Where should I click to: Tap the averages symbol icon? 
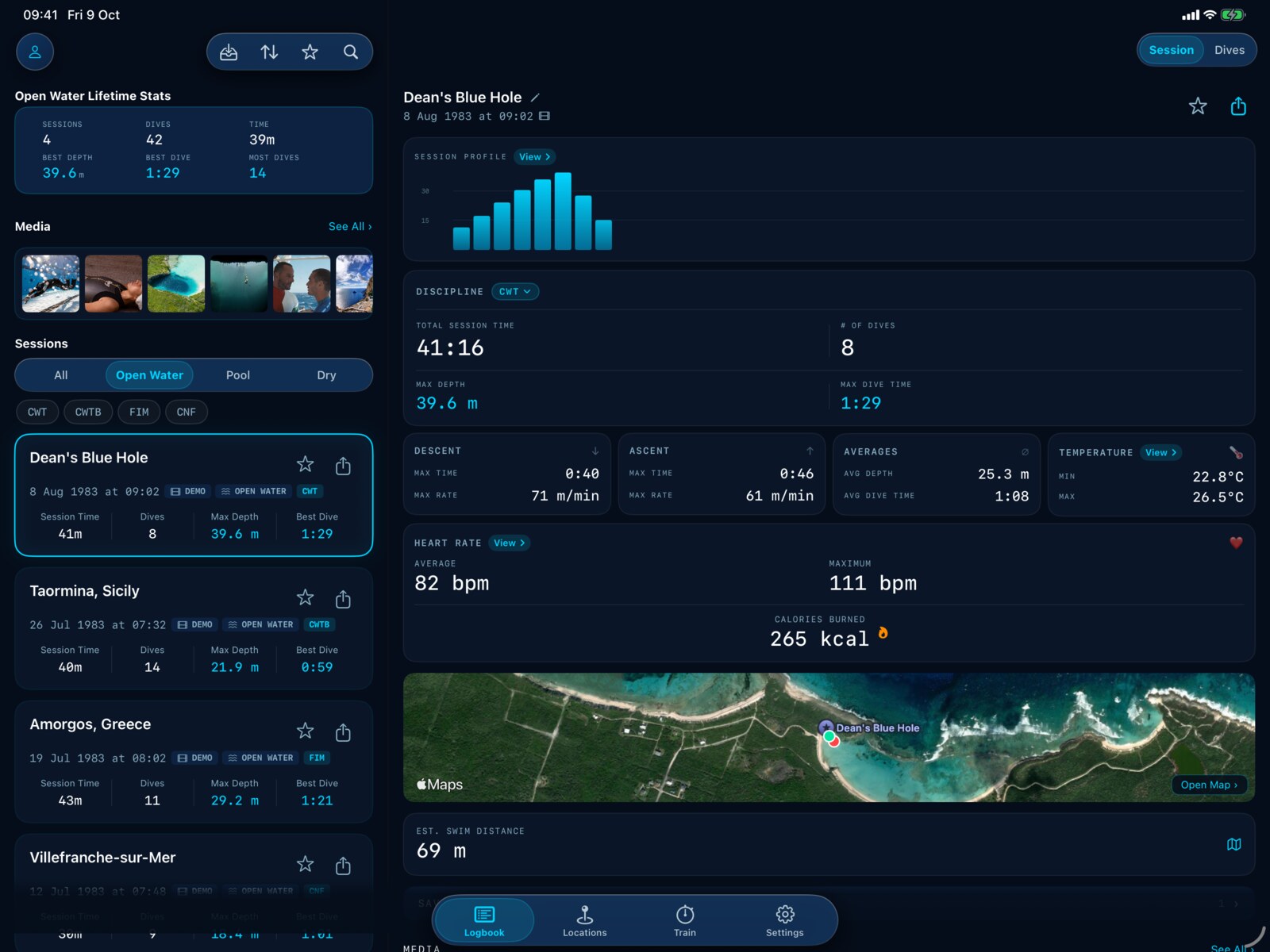pyautogui.click(x=1025, y=451)
